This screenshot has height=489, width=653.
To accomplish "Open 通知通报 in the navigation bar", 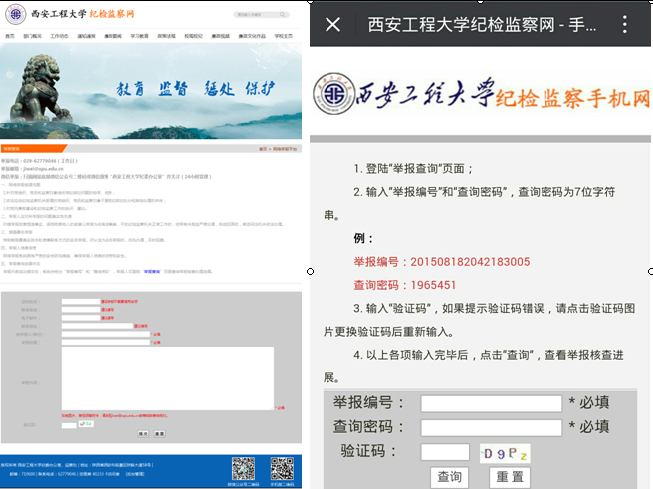I will pyautogui.click(x=86, y=36).
